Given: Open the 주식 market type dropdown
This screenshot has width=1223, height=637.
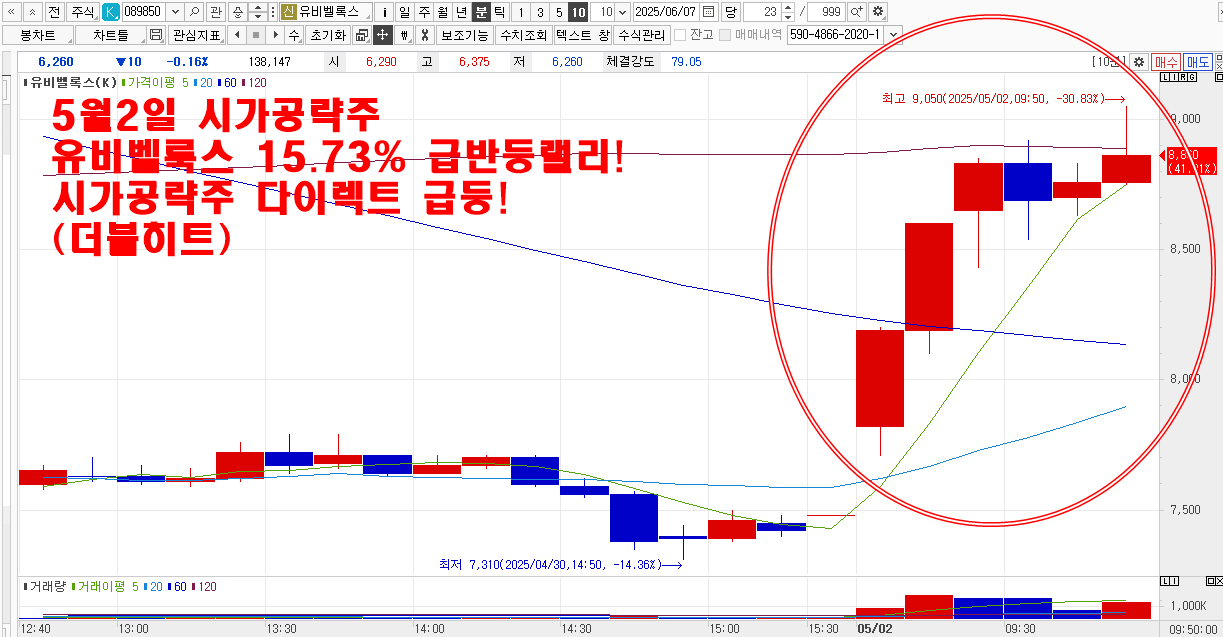Looking at the screenshot, I should pyautogui.click(x=83, y=12).
